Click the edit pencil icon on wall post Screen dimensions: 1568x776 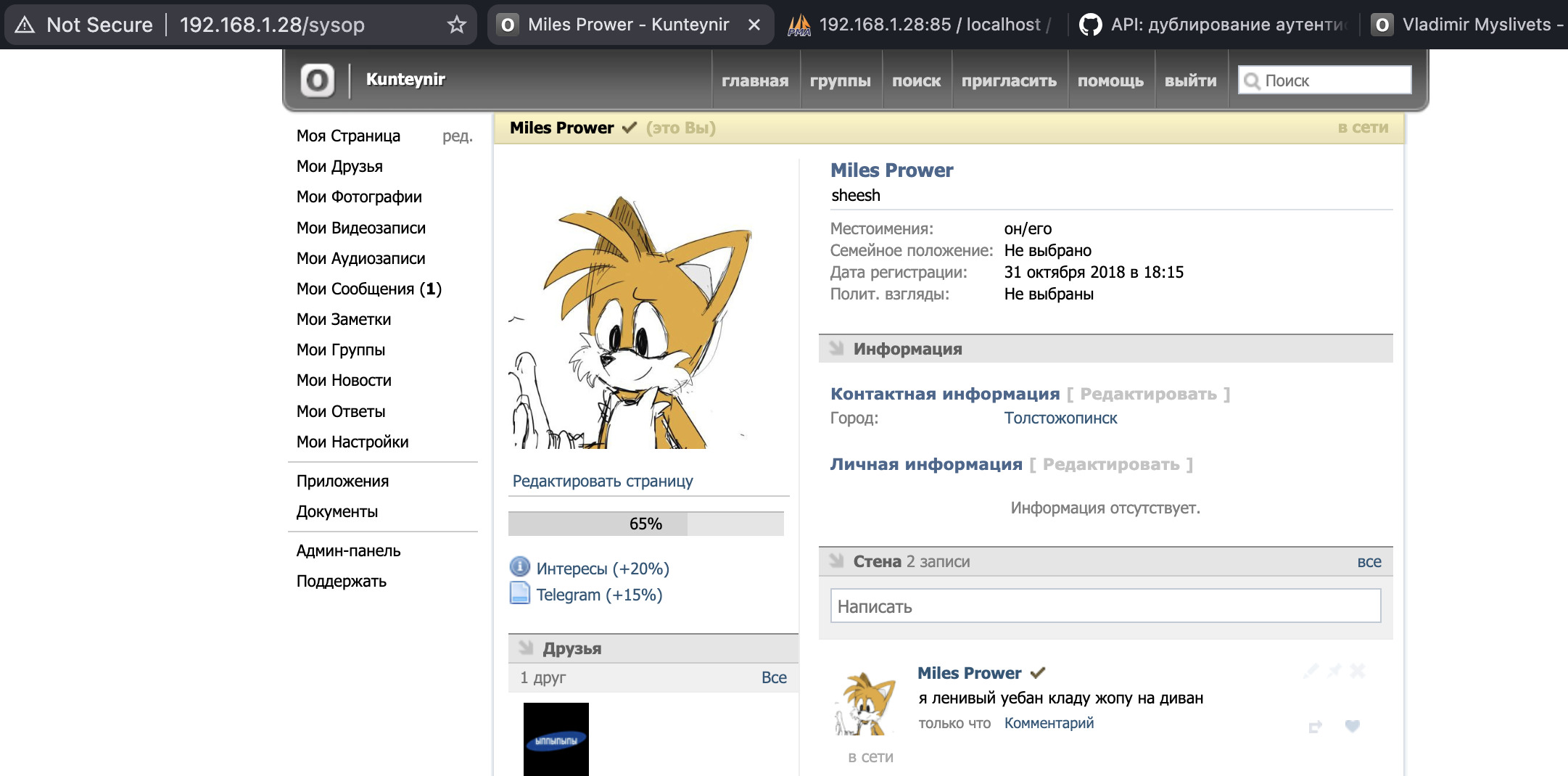1311,671
